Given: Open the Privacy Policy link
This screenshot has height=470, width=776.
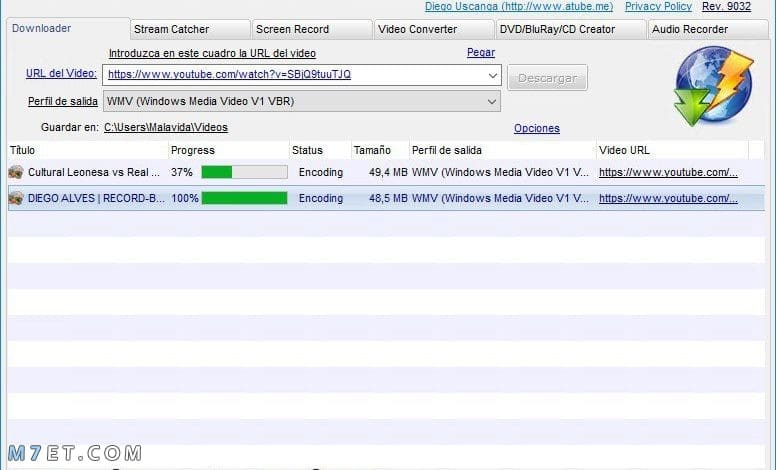Looking at the screenshot, I should 658,6.
